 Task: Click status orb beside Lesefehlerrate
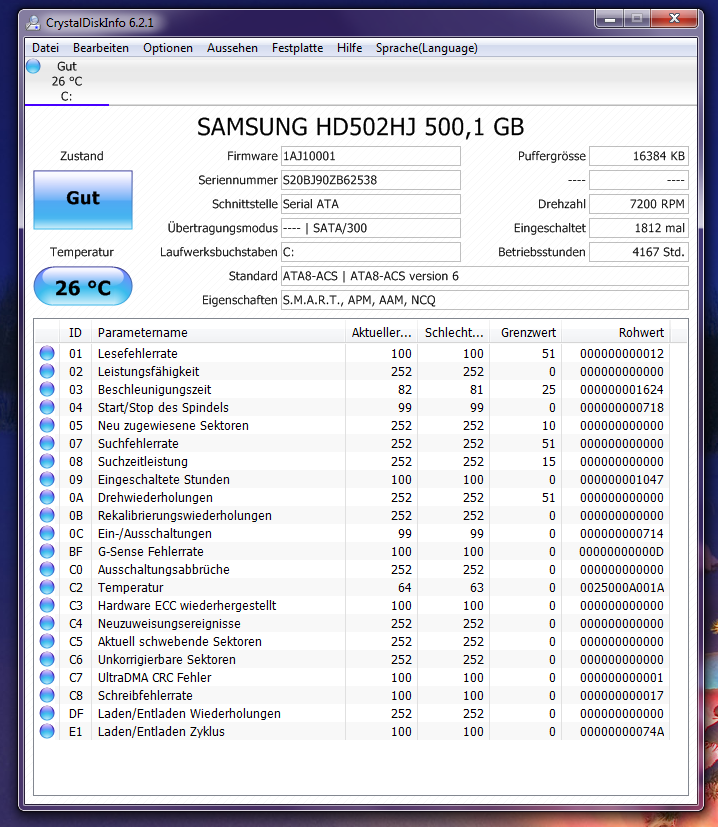tap(47, 353)
